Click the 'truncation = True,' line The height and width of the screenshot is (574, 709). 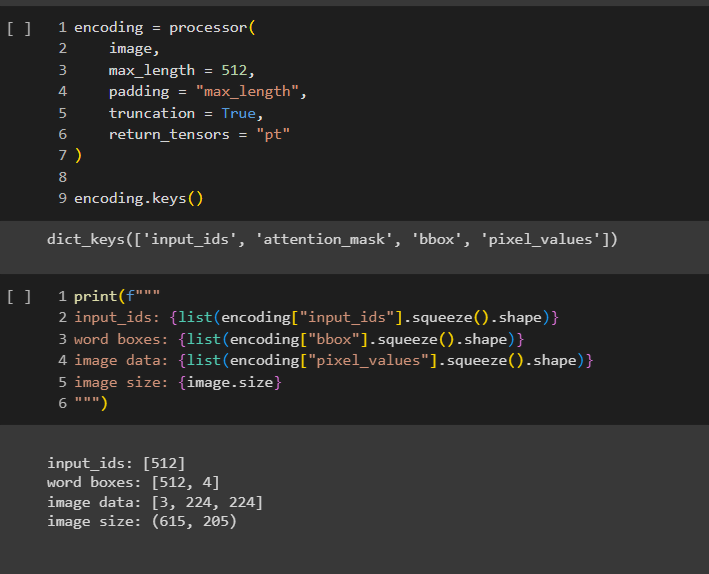[x=186, y=113]
